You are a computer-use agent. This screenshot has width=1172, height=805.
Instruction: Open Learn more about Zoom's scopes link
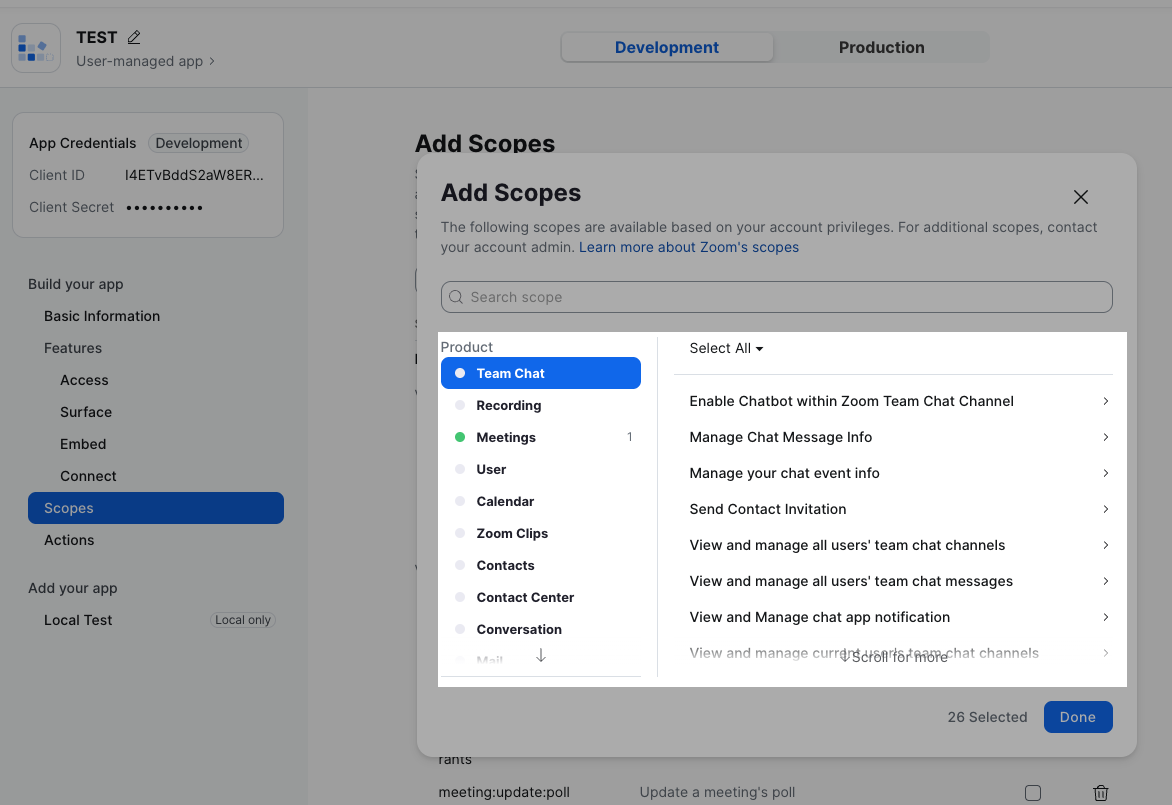(688, 247)
